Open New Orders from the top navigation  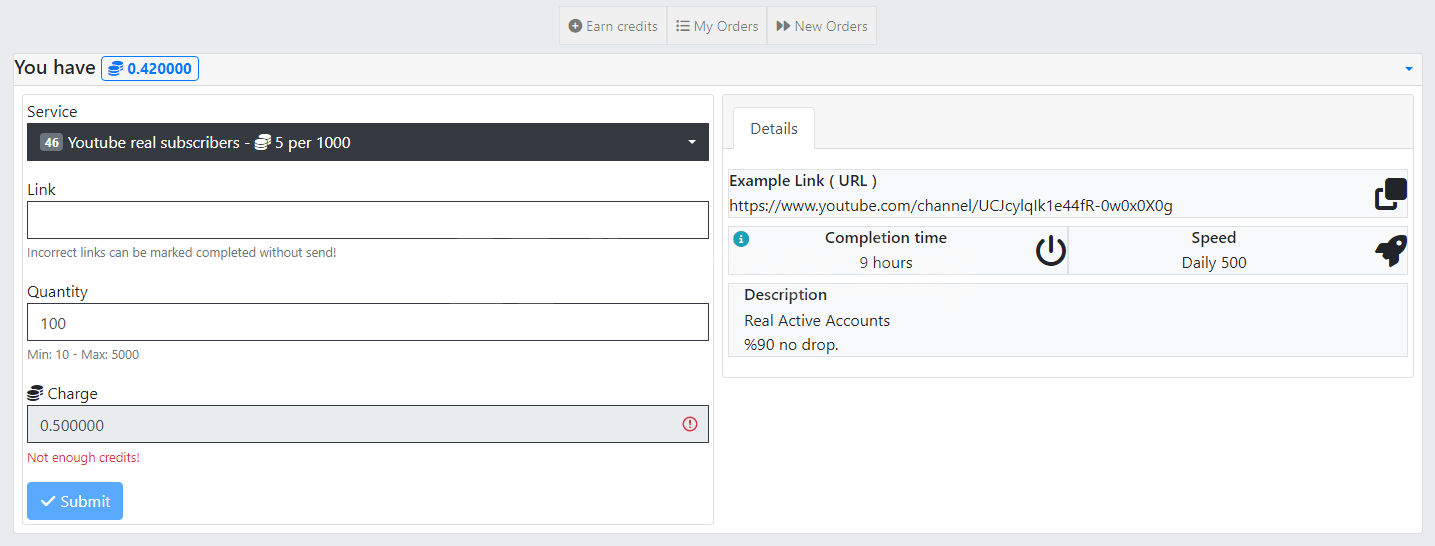[x=822, y=26]
